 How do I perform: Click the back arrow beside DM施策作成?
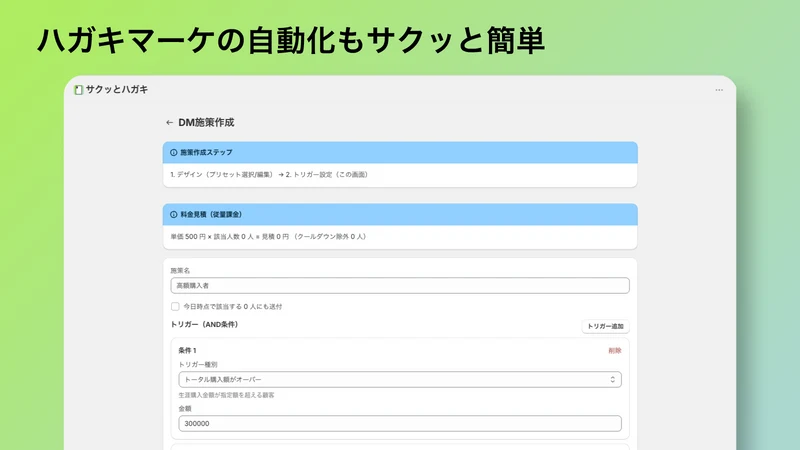[x=169, y=122]
